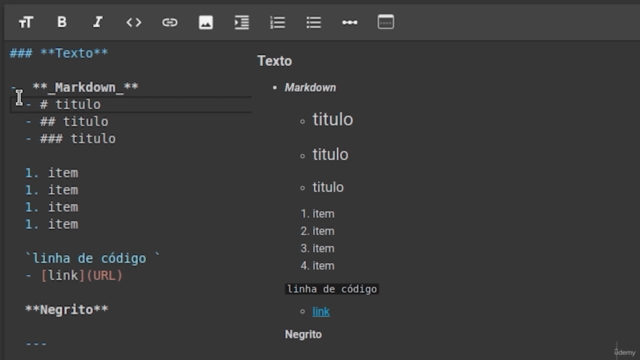This screenshot has width=640, height=360.
Task: Insert code with the angle brackets icon
Action: click(134, 22)
